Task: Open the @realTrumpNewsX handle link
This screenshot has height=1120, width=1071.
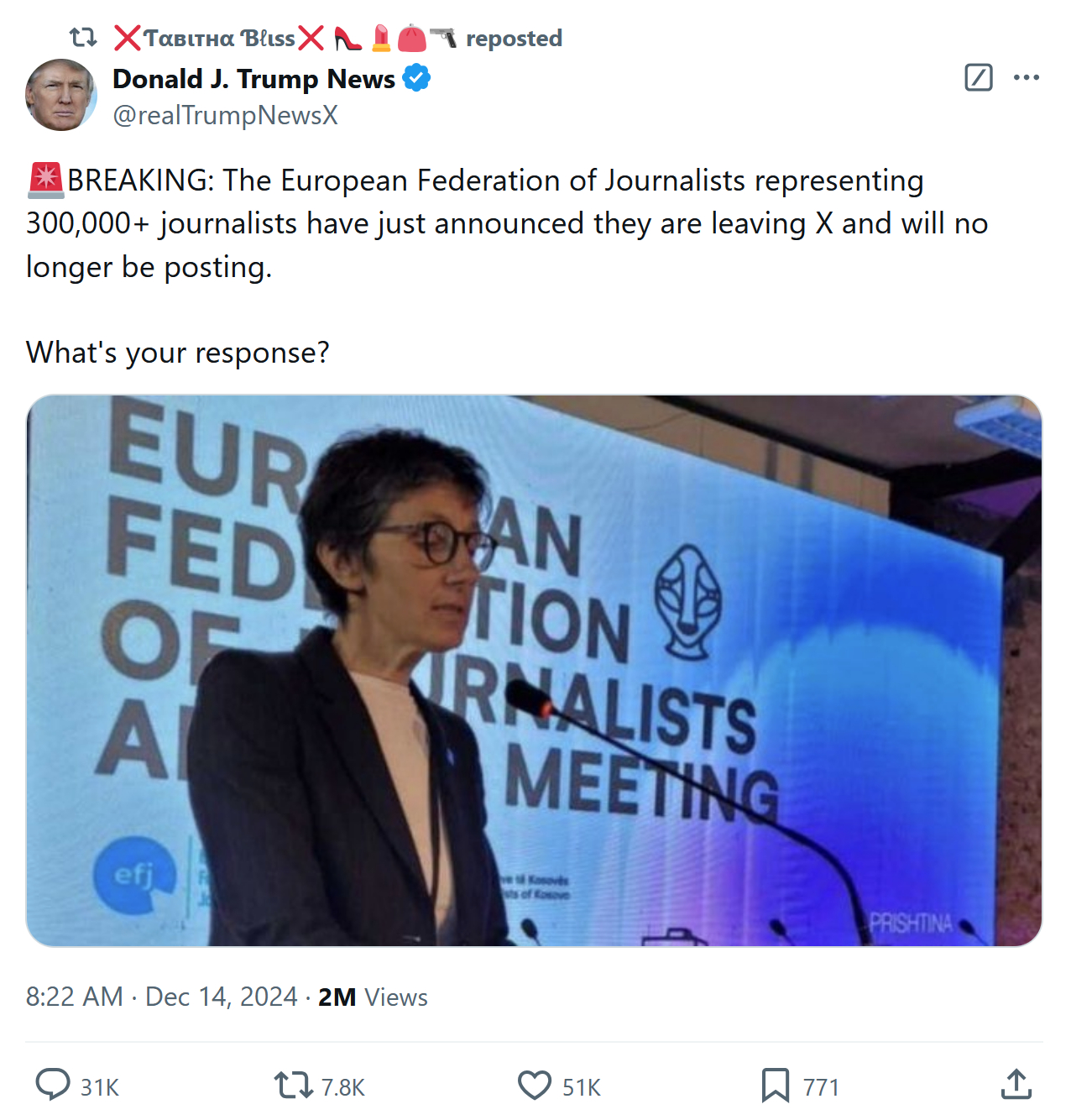Action: [225, 115]
